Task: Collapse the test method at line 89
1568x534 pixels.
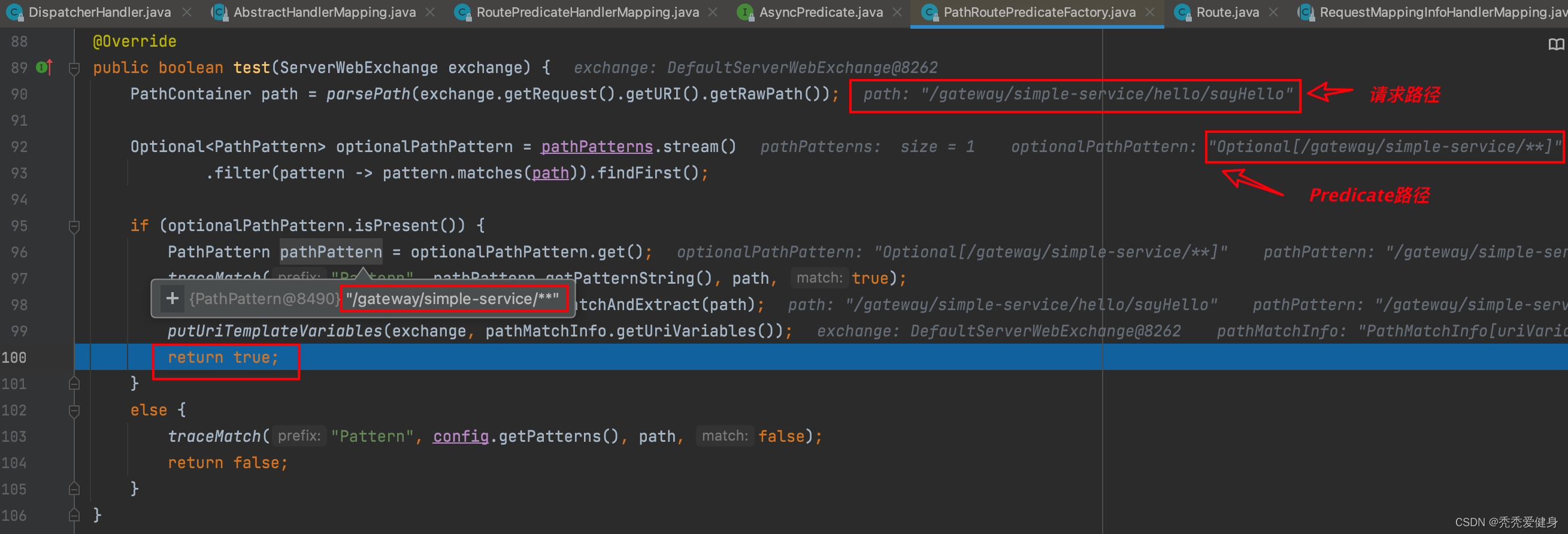Action: [74, 68]
